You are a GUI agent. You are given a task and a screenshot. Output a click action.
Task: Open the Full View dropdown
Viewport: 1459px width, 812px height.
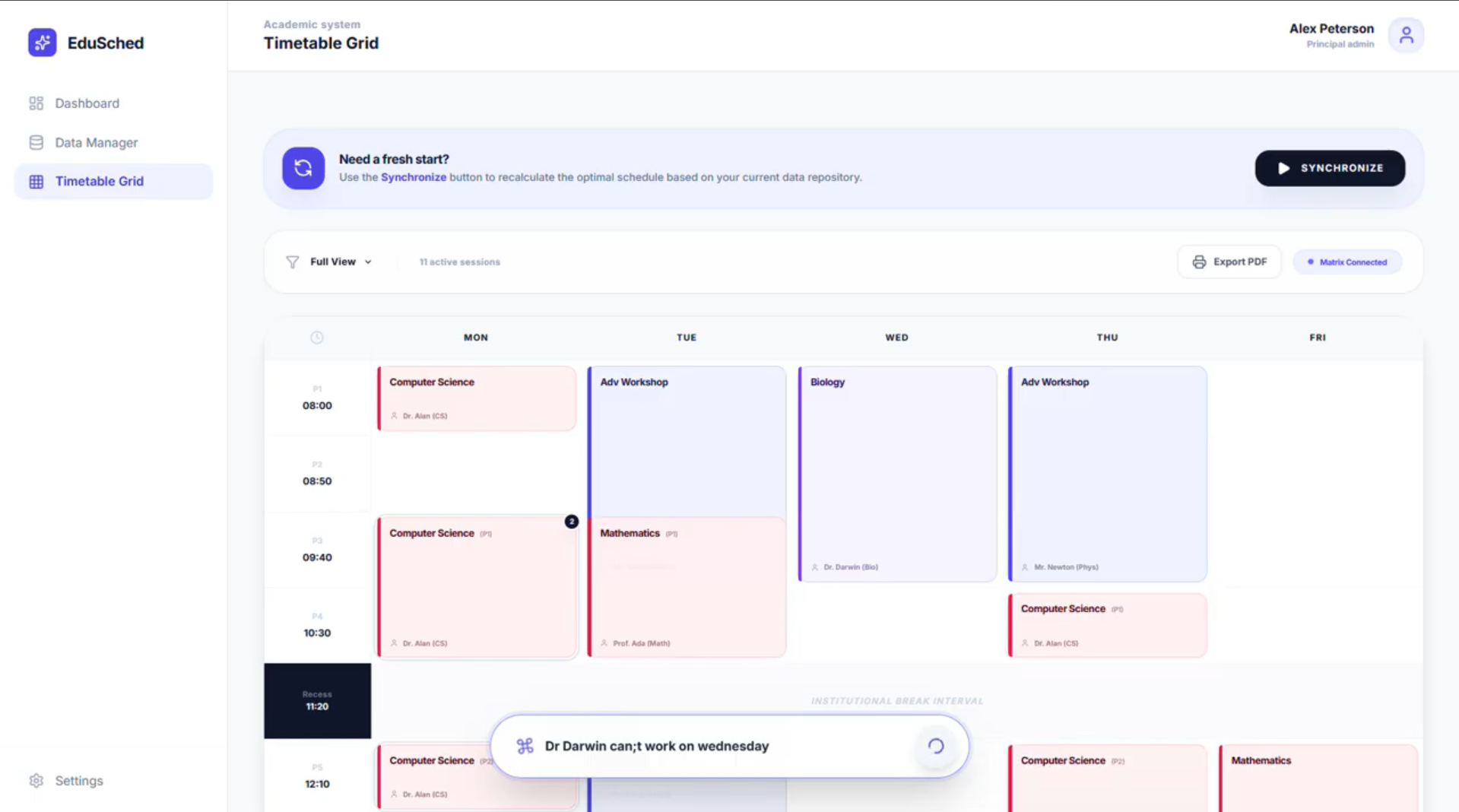coord(340,262)
